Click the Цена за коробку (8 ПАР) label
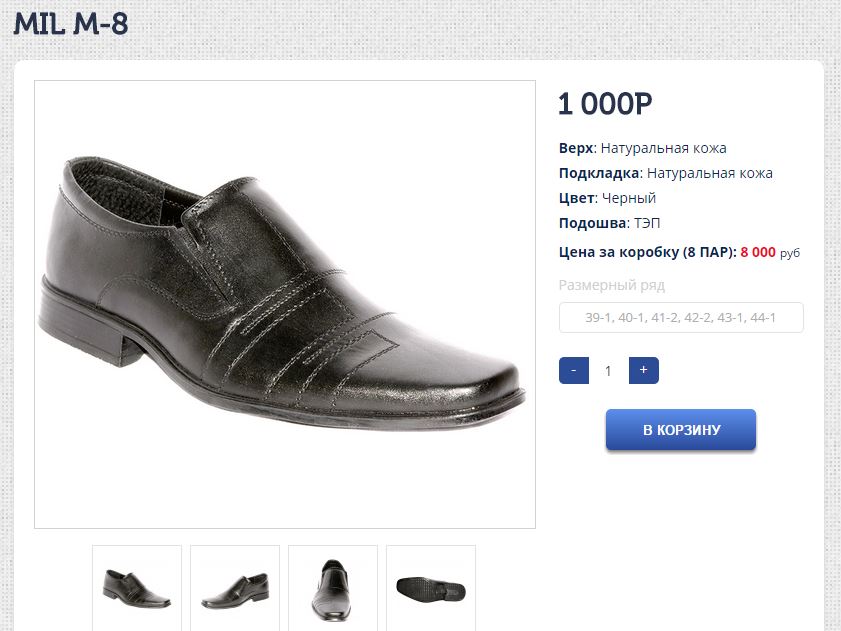The height and width of the screenshot is (631, 841). [647, 252]
